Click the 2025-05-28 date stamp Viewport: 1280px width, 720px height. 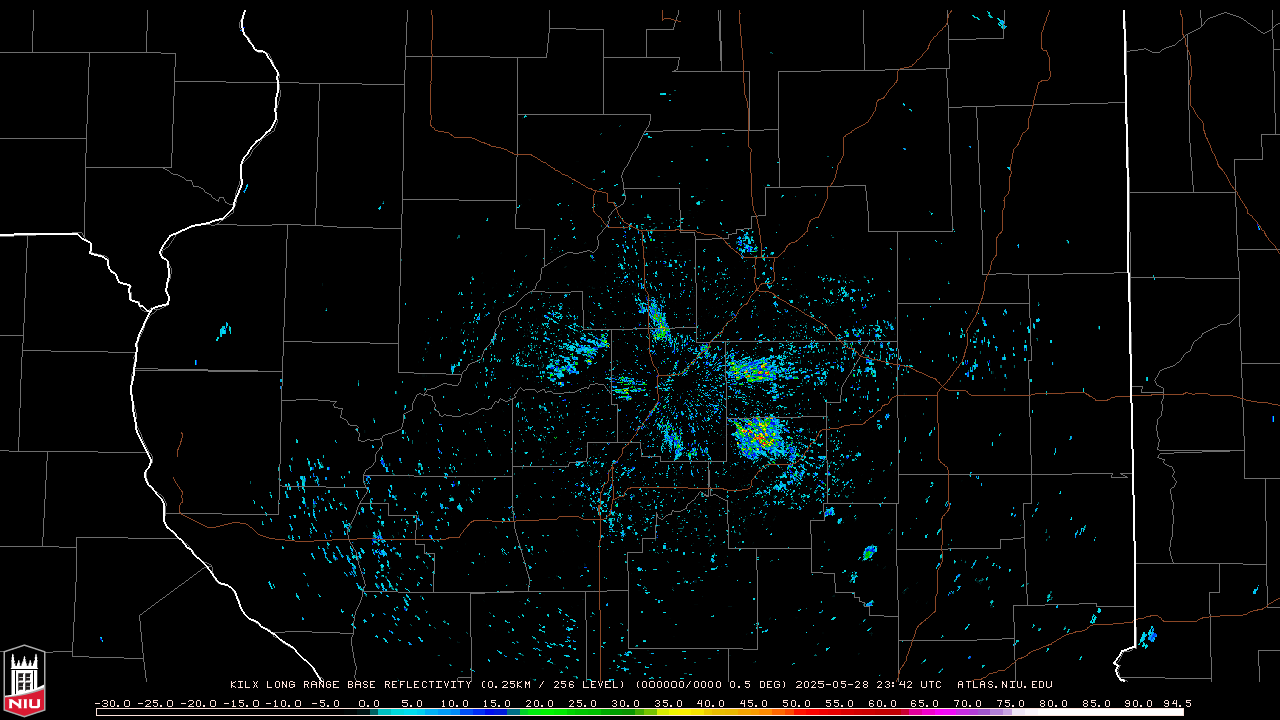click(x=832, y=685)
